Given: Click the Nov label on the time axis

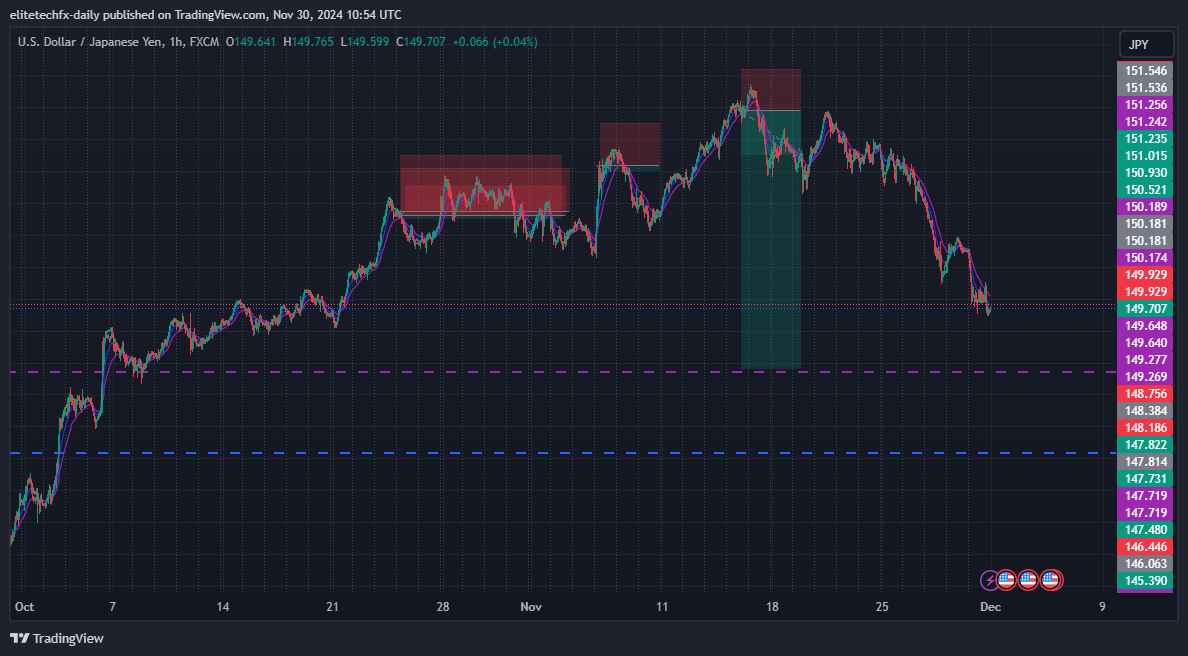Looking at the screenshot, I should click(531, 607).
